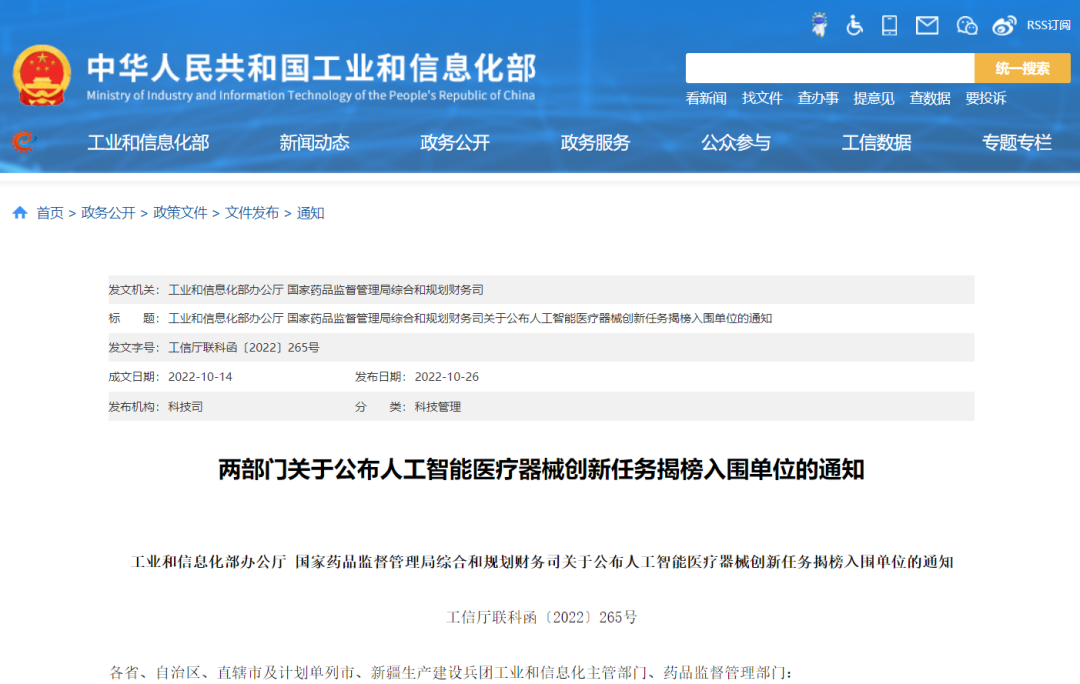This screenshot has height=684, width=1080.
Task: Click the mobile phone version icon
Action: [889, 25]
